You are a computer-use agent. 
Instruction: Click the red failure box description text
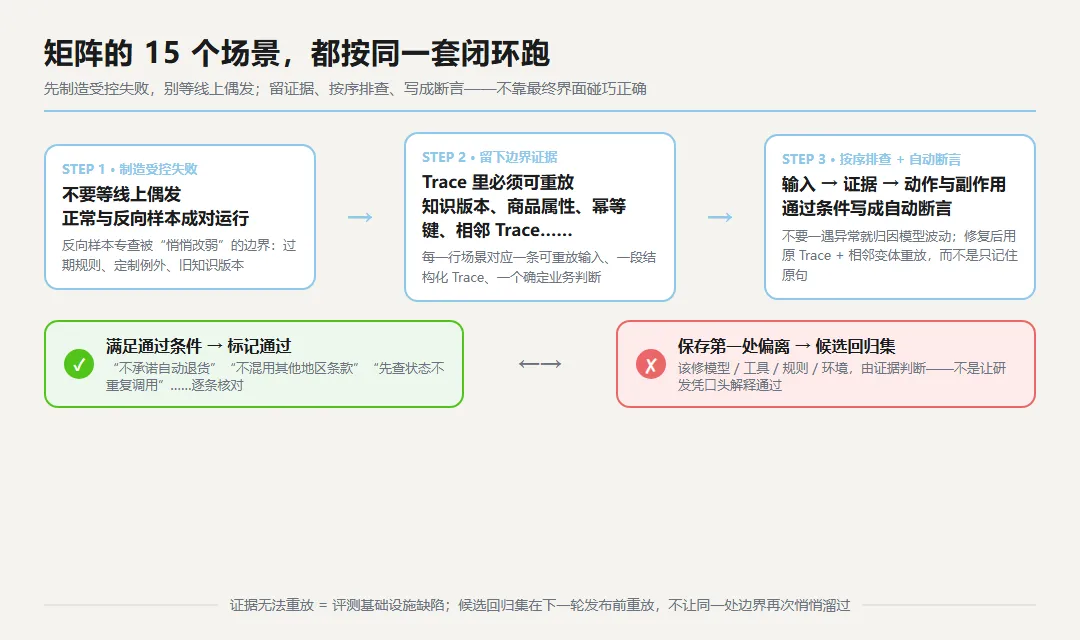tap(842, 376)
